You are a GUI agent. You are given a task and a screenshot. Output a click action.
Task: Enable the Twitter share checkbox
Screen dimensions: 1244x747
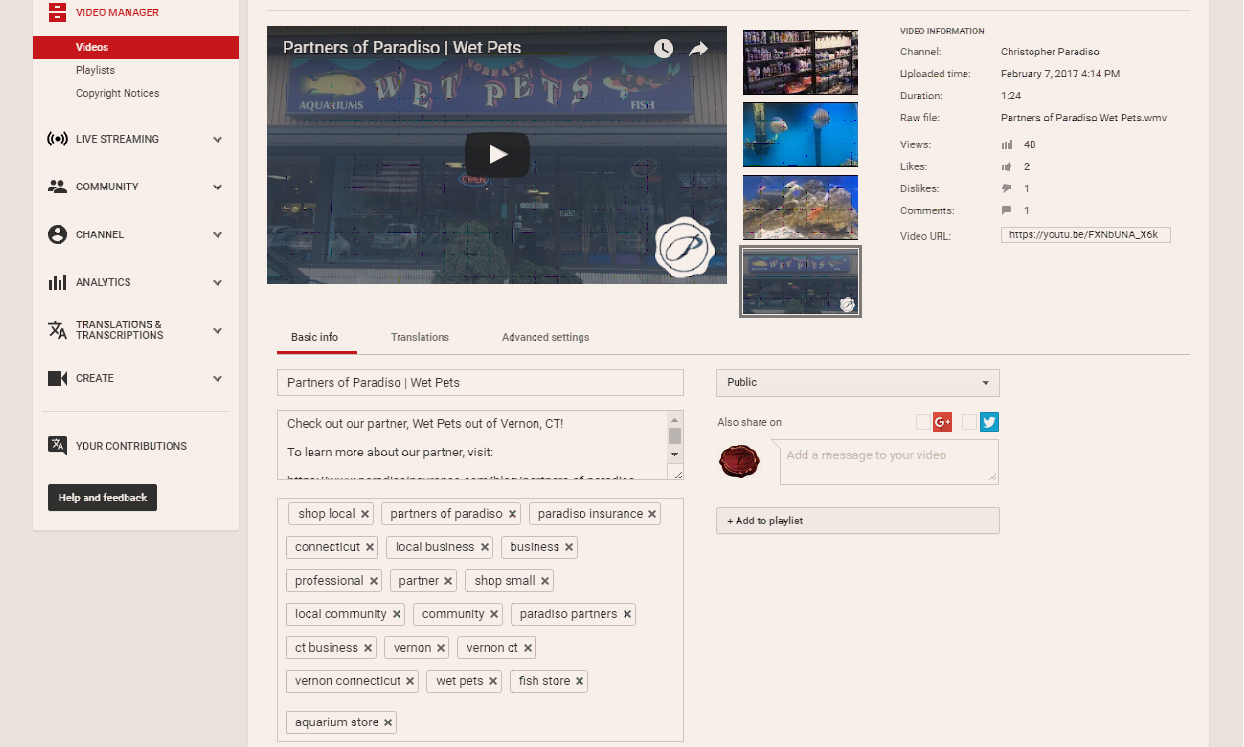pyautogui.click(x=969, y=422)
